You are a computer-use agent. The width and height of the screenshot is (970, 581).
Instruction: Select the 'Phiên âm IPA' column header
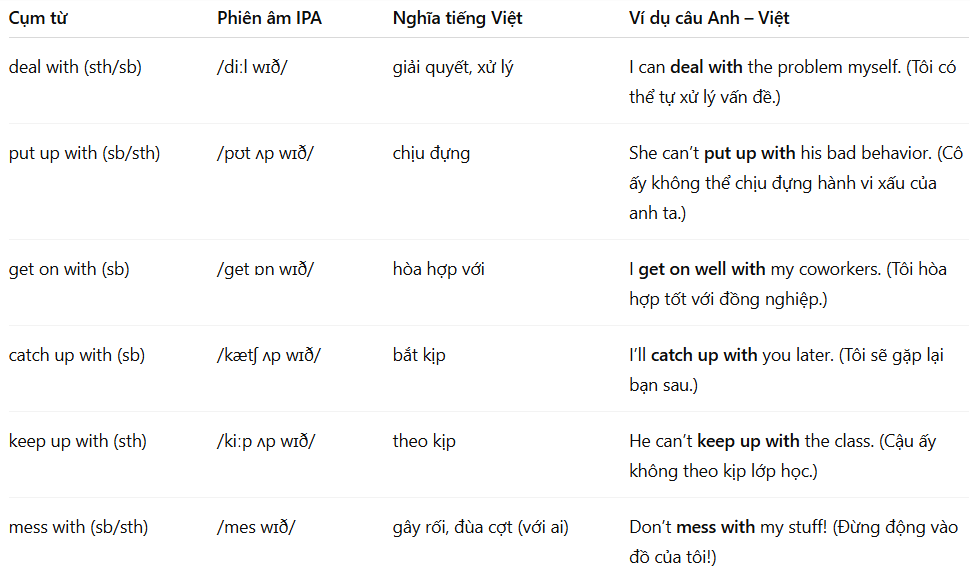coord(269,18)
